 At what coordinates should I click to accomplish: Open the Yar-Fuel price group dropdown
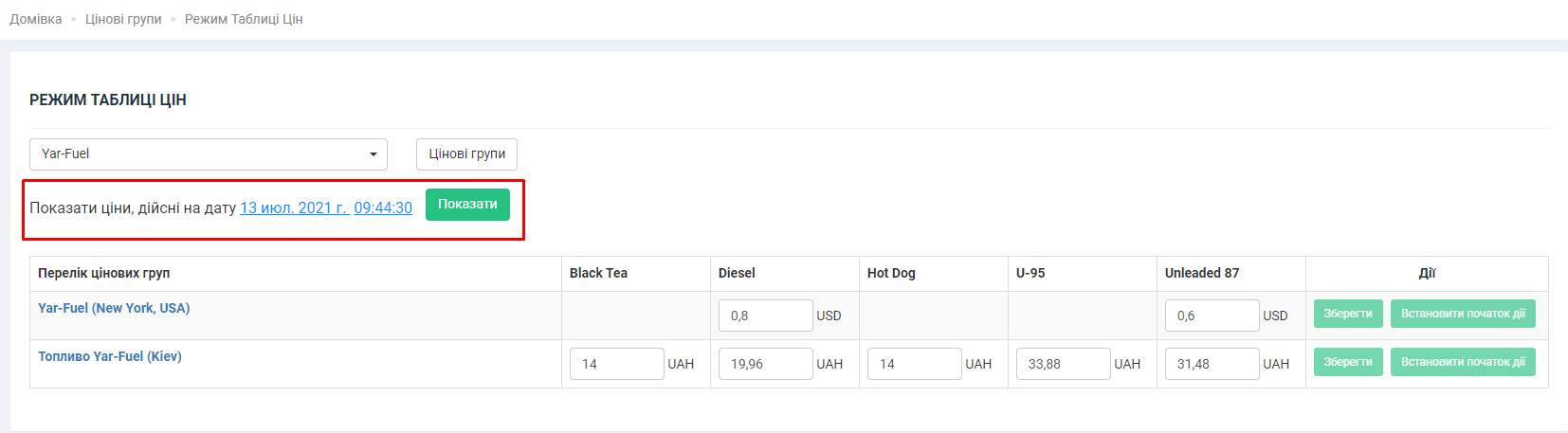208,154
